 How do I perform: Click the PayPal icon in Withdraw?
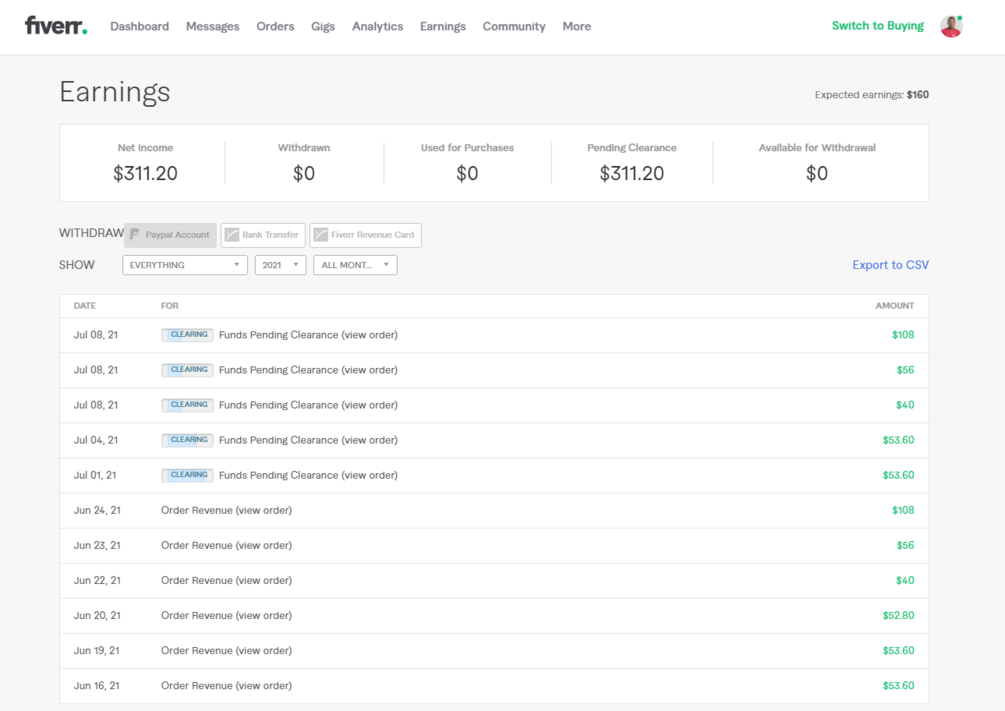(x=135, y=235)
